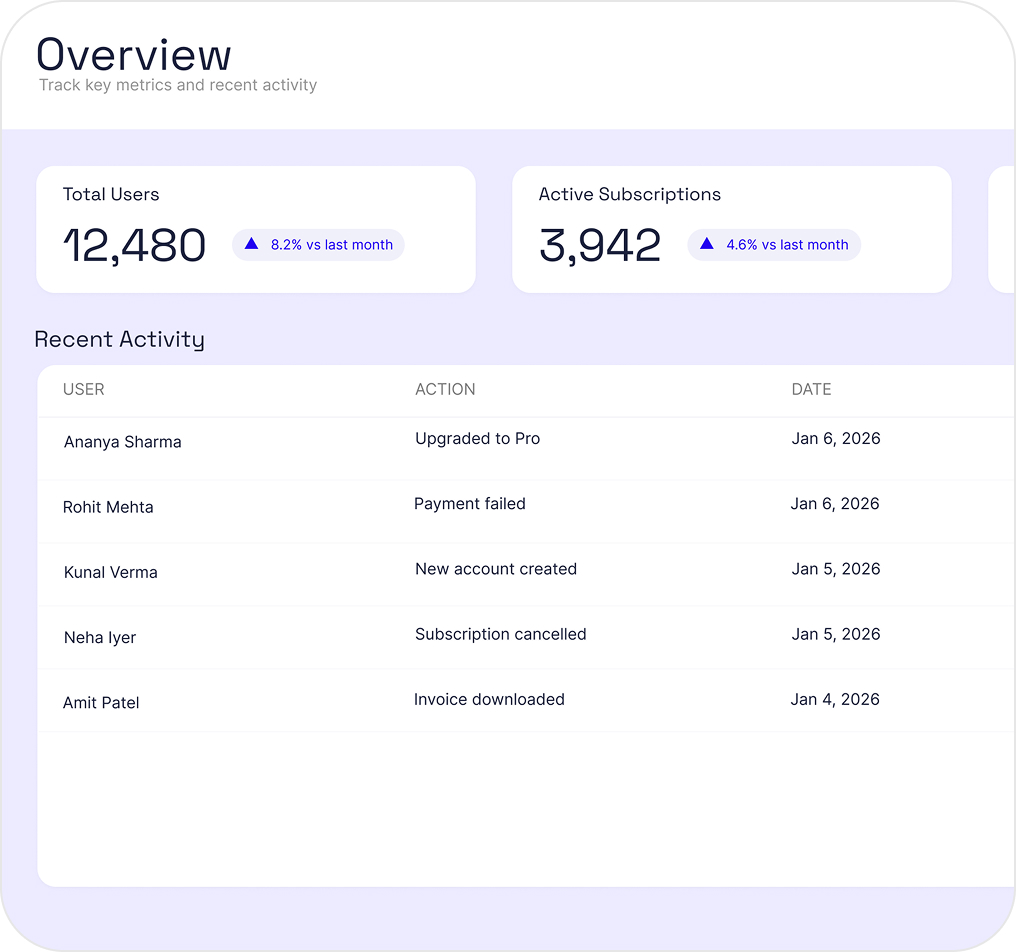Click the 'Payment failed' entry for Rohit Mehta

(470, 504)
